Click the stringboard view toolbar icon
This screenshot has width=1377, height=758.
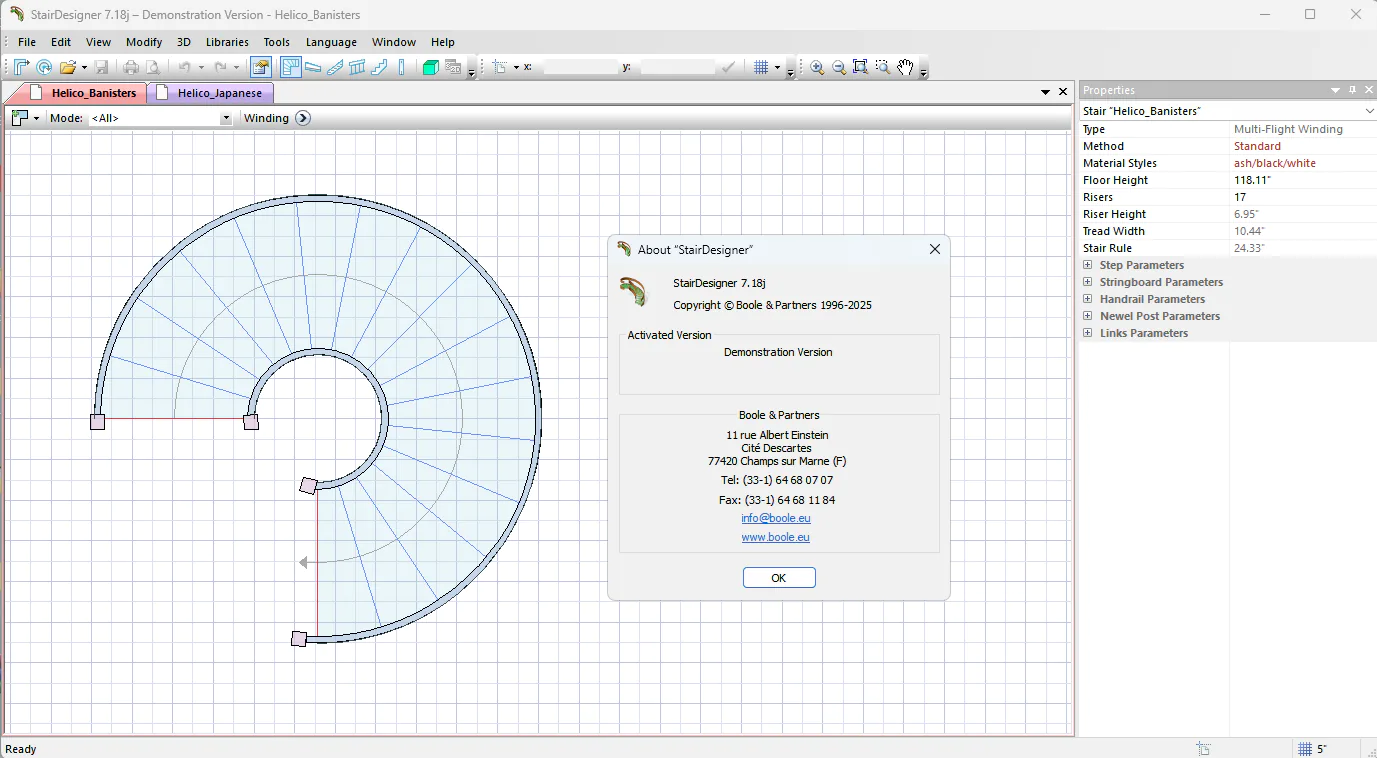click(x=335, y=67)
